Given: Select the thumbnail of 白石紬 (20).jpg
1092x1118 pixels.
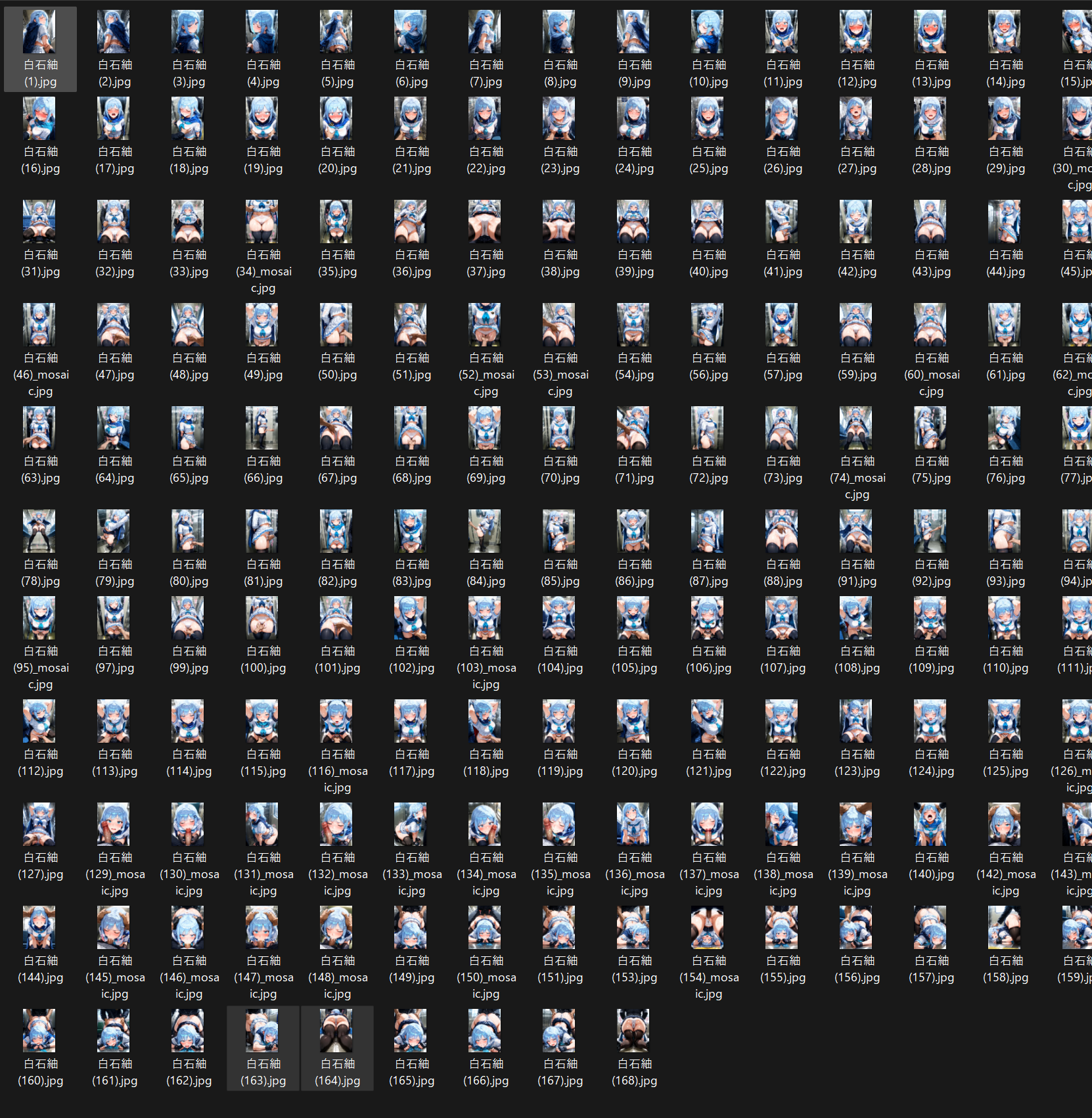Looking at the screenshot, I should (336, 118).
